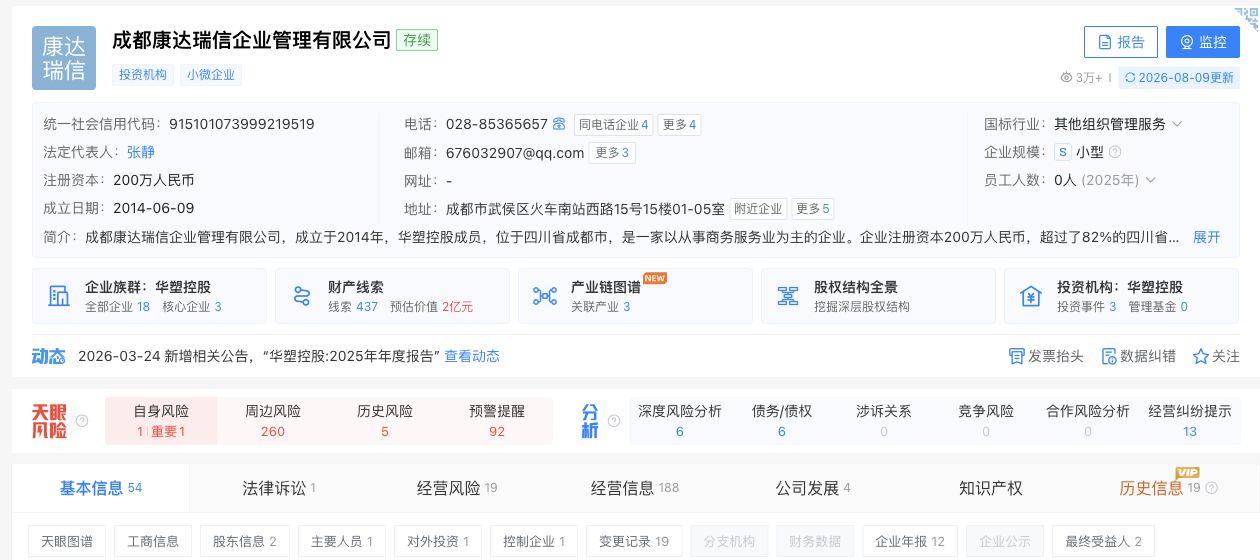1260x560 pixels.
Task: Click the help icon beside 小型 enterprise scale
Action: coord(1115,152)
